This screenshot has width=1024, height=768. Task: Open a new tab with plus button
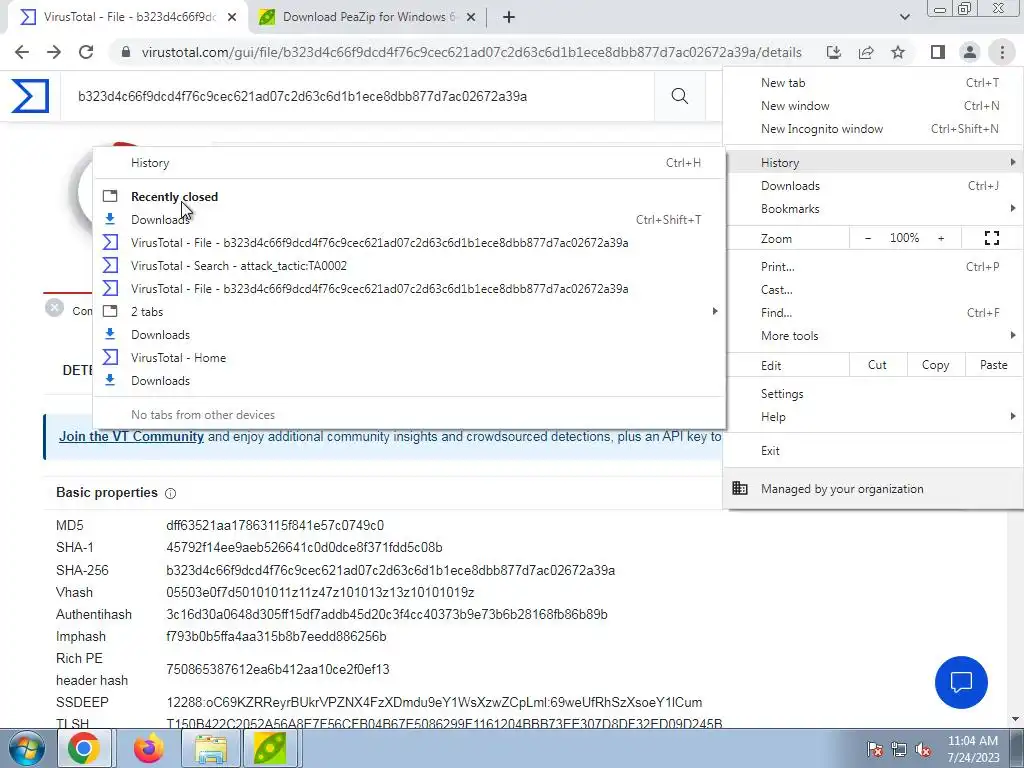pyautogui.click(x=509, y=18)
